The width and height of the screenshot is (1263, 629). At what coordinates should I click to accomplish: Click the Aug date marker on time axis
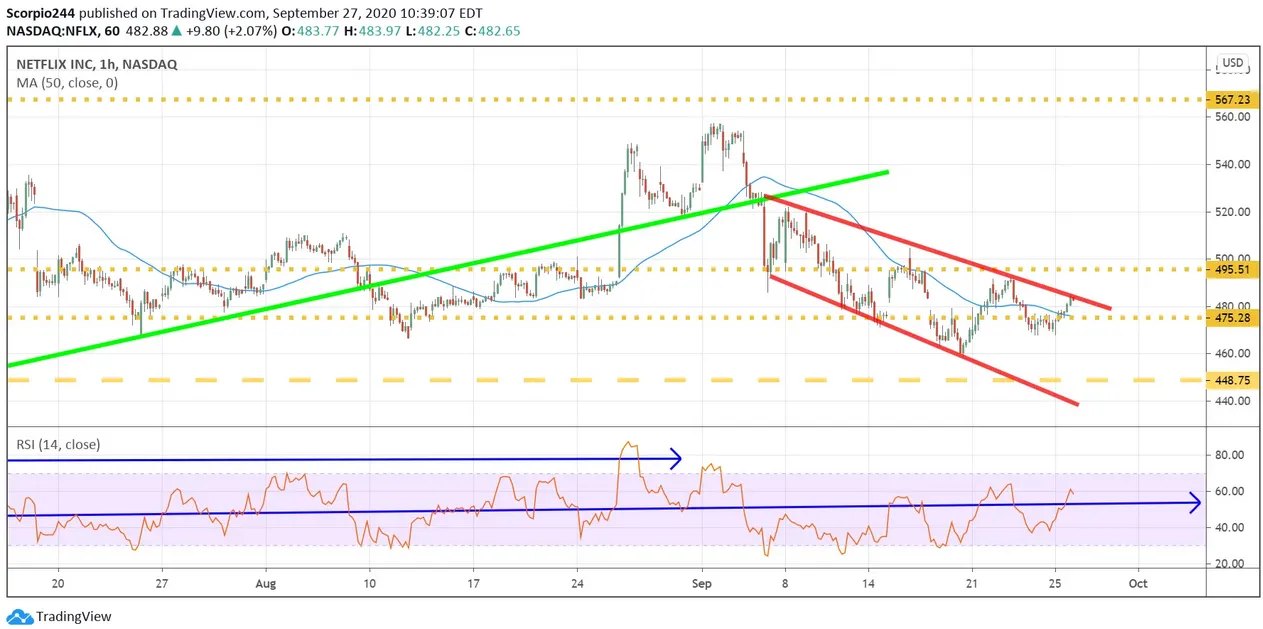pos(266,582)
